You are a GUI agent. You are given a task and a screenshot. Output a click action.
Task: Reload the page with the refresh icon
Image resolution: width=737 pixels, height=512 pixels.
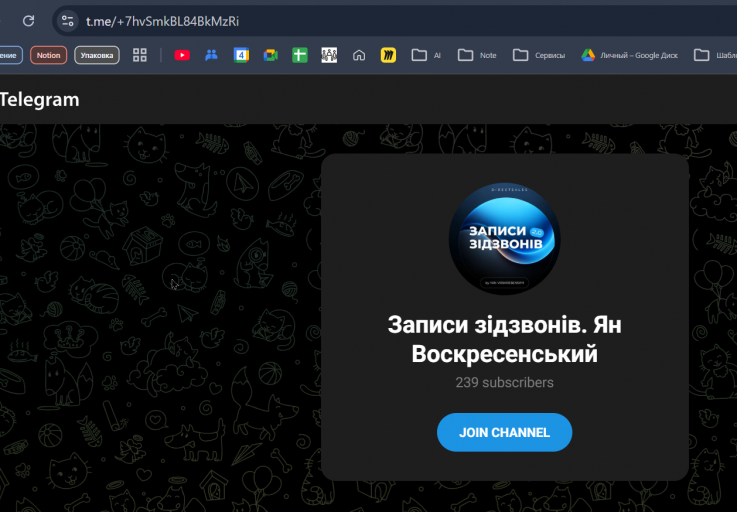[x=29, y=21]
